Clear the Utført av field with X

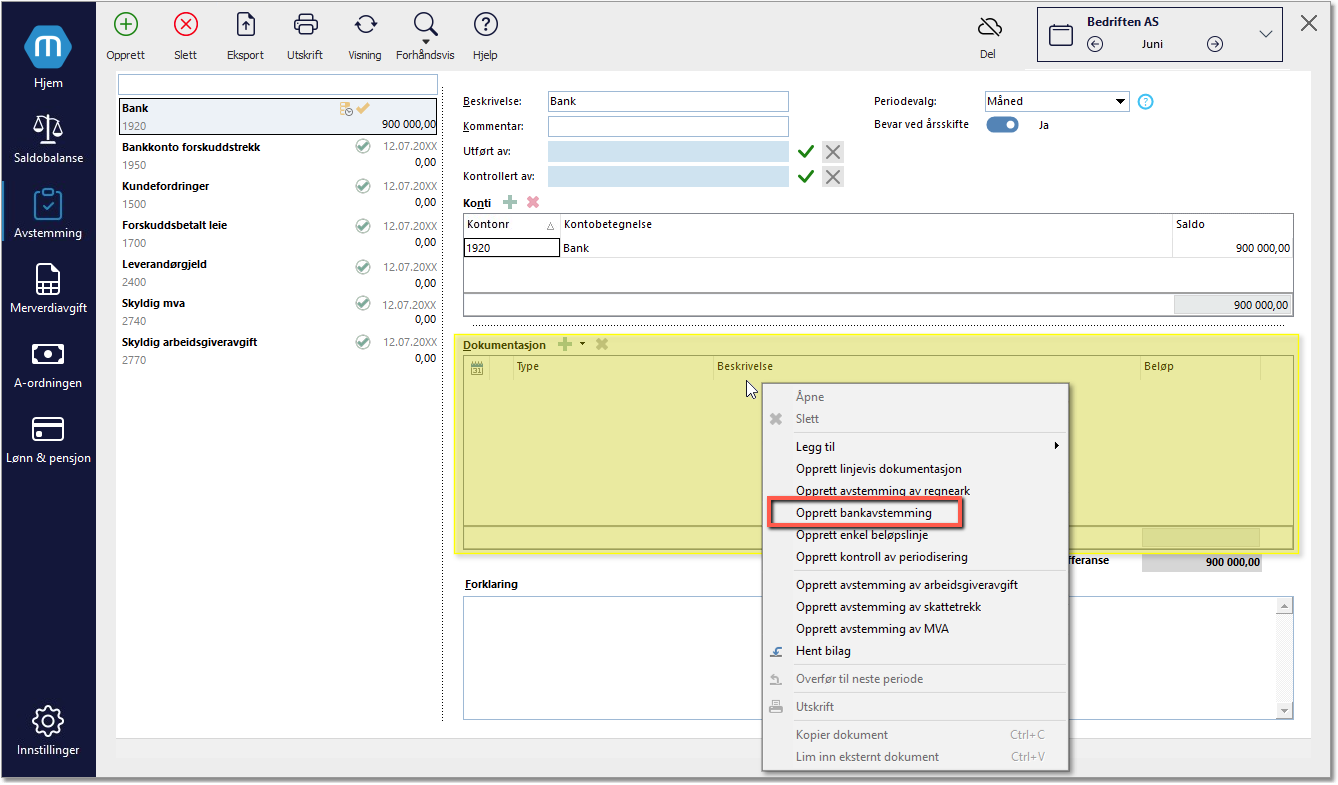(833, 151)
